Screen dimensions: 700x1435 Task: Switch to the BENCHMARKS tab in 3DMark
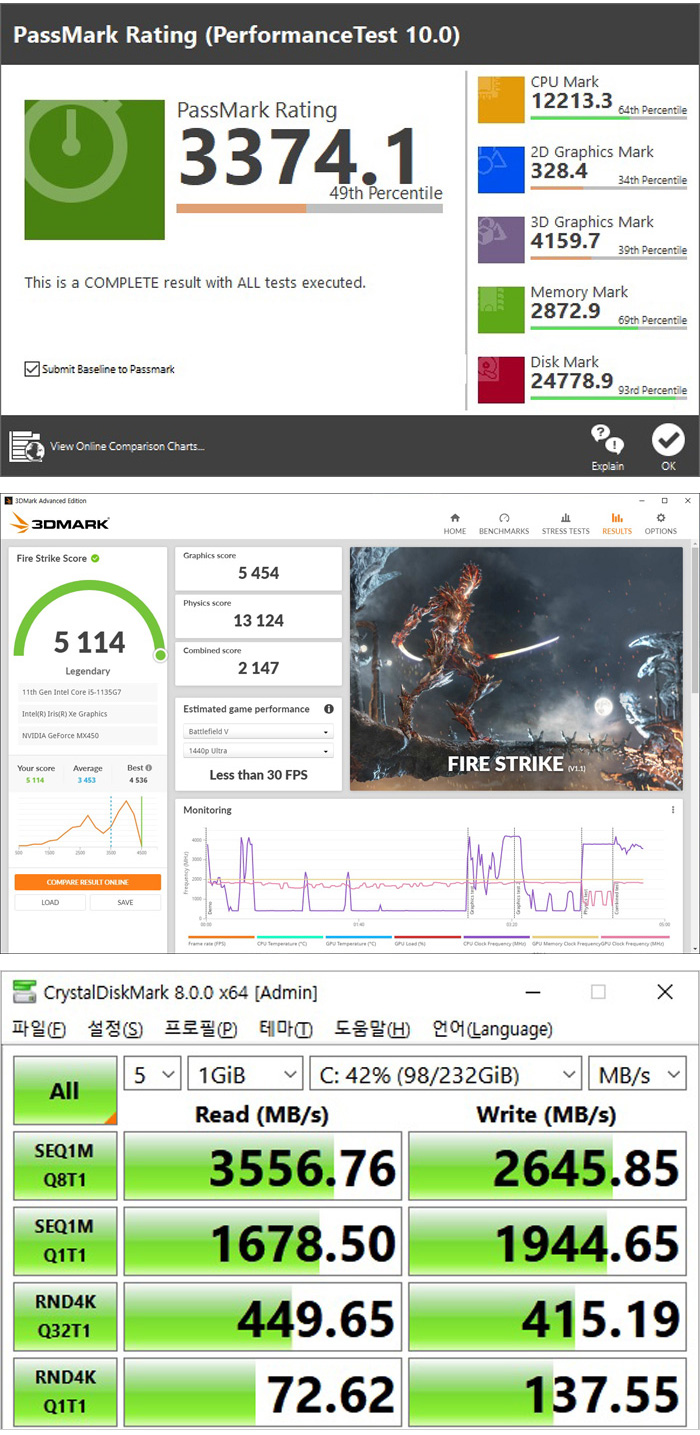(x=504, y=524)
